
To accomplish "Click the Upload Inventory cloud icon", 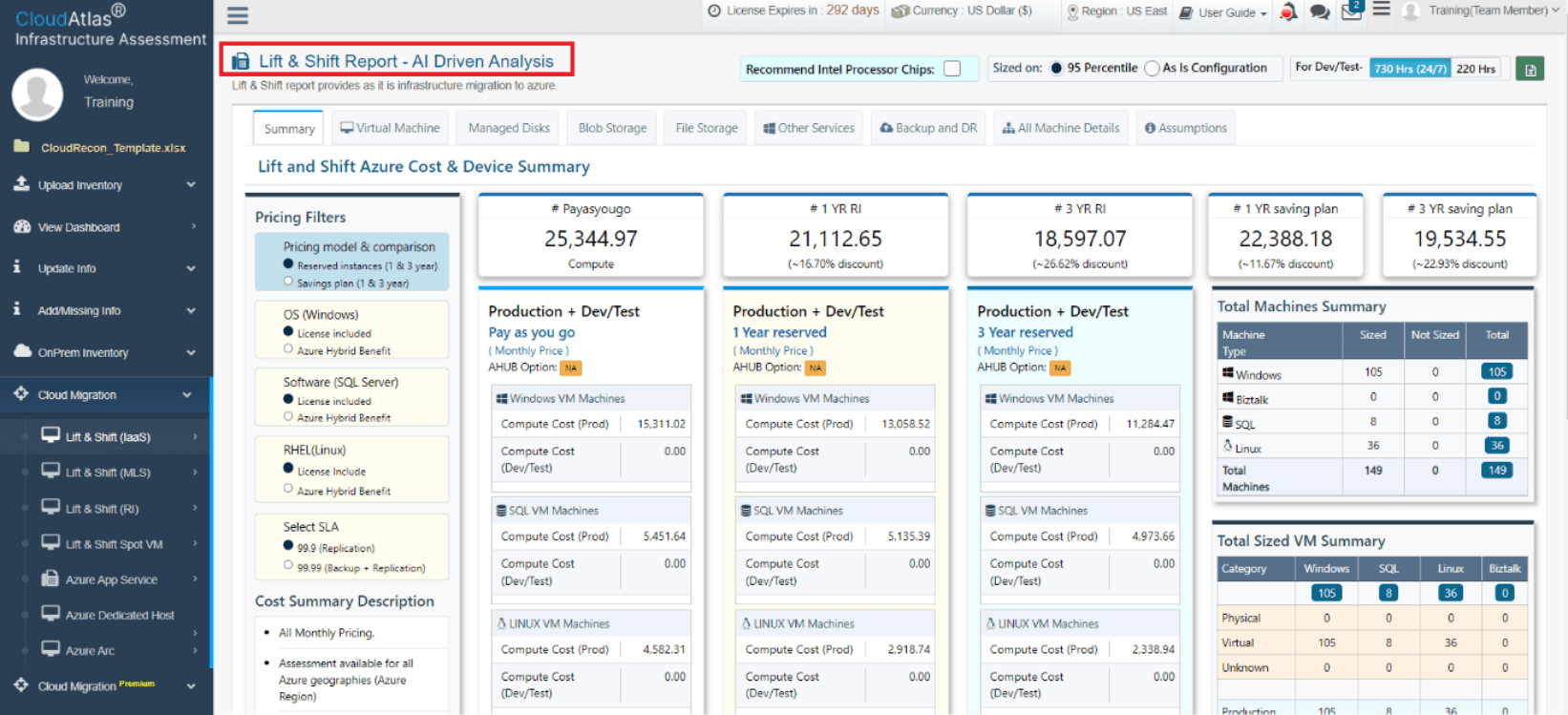I will point(21,183).
